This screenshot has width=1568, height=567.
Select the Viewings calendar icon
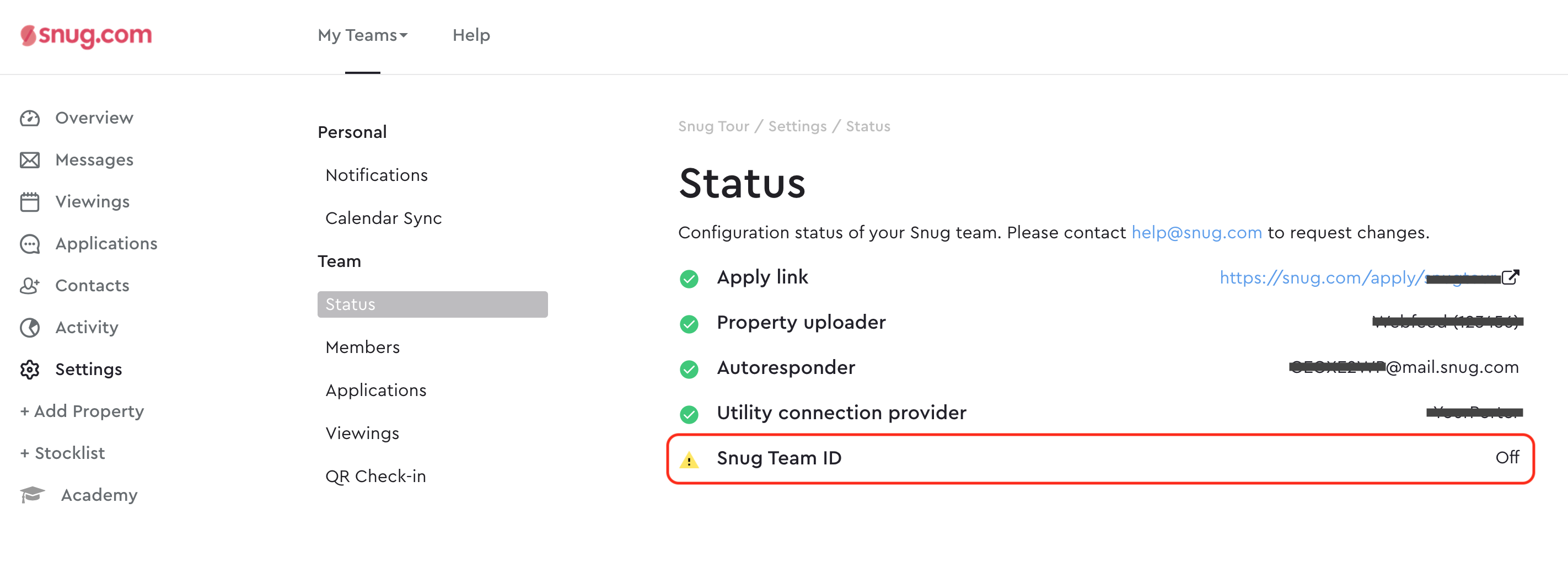coord(30,201)
